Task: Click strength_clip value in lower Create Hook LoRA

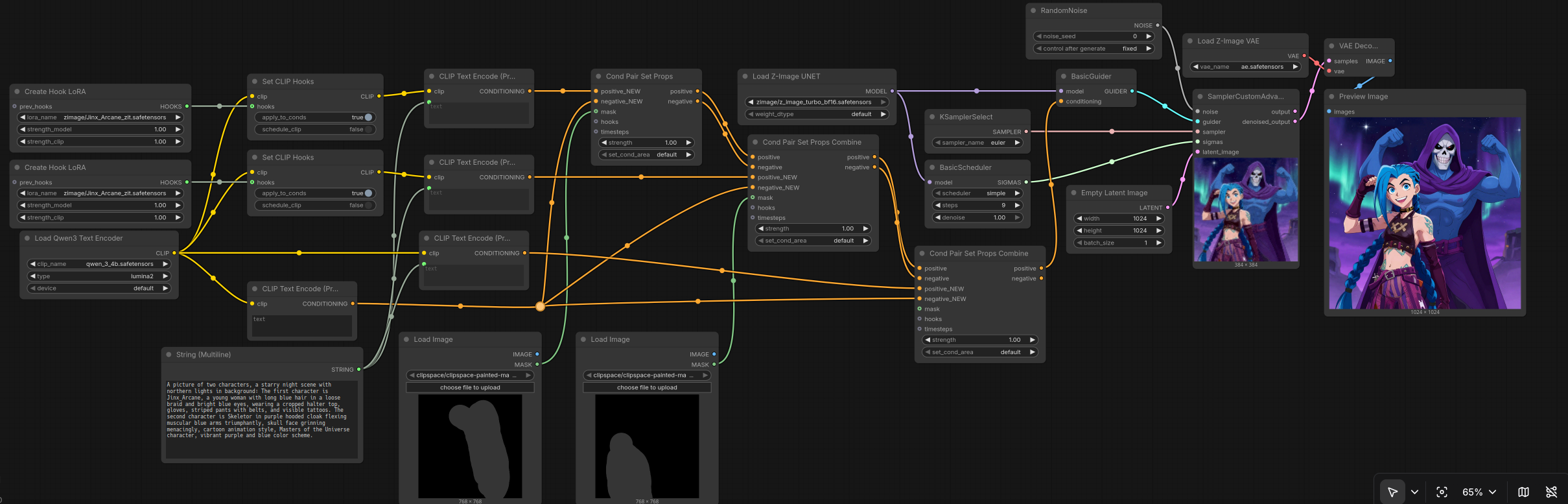Action: point(100,218)
